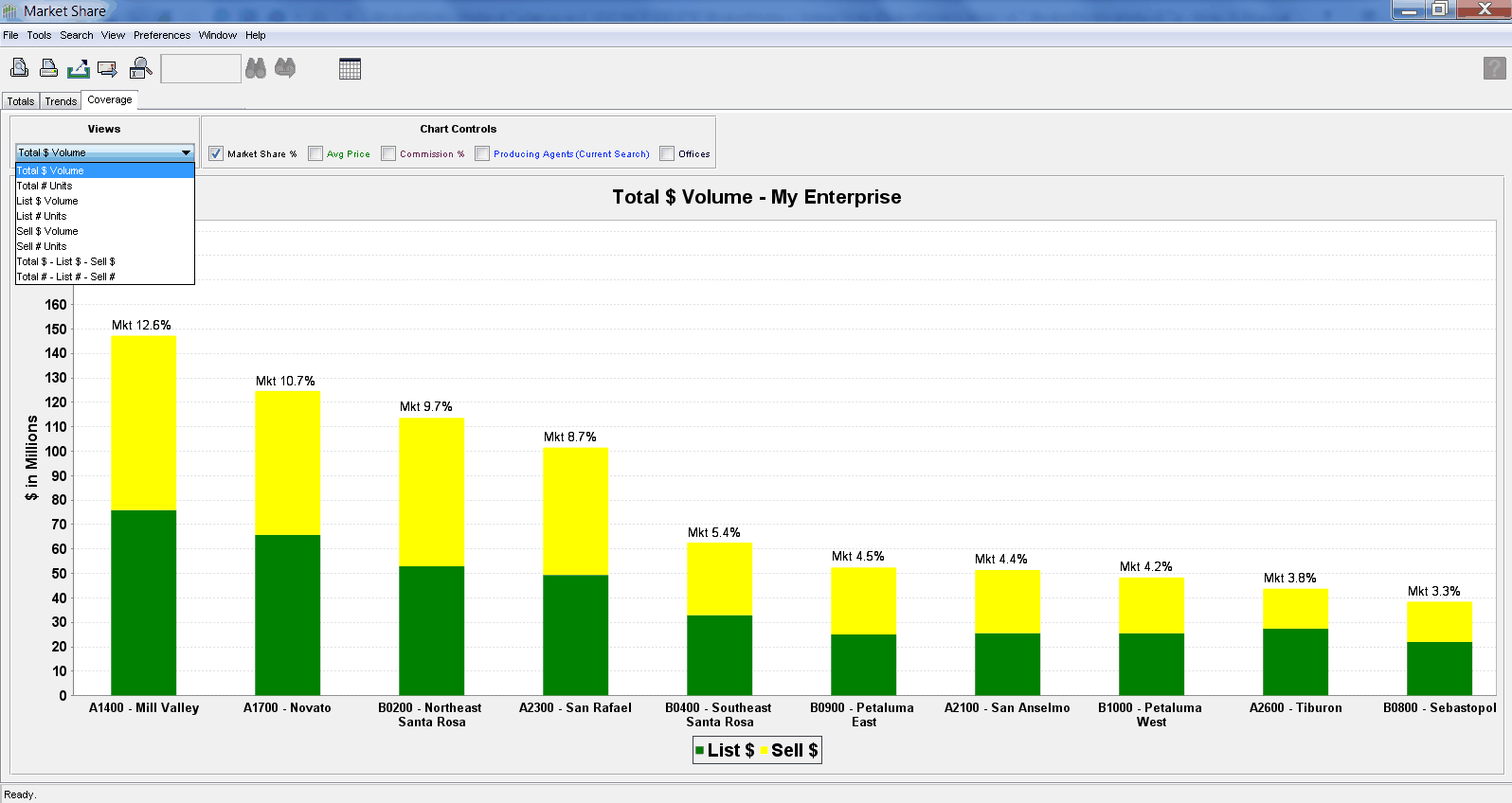Click the print preview icon

pos(19,68)
